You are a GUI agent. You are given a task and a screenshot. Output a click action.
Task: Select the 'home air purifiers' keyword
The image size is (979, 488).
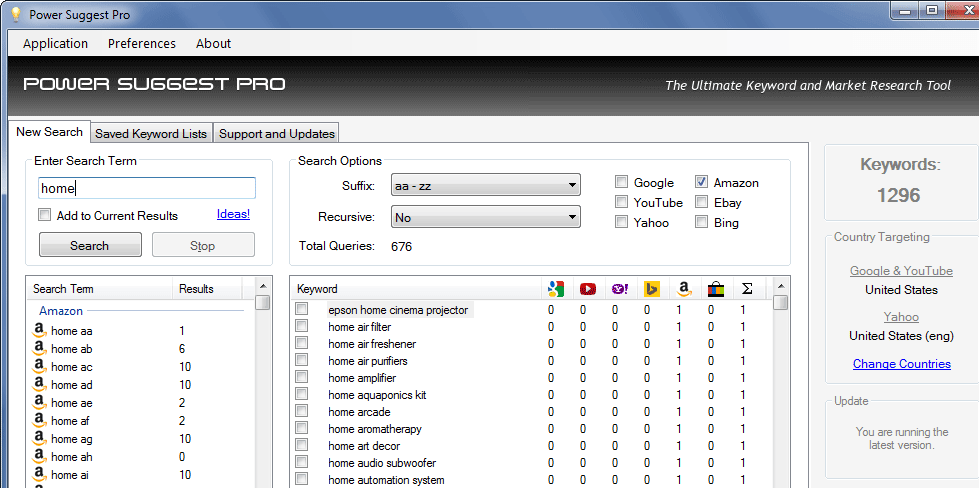point(368,361)
